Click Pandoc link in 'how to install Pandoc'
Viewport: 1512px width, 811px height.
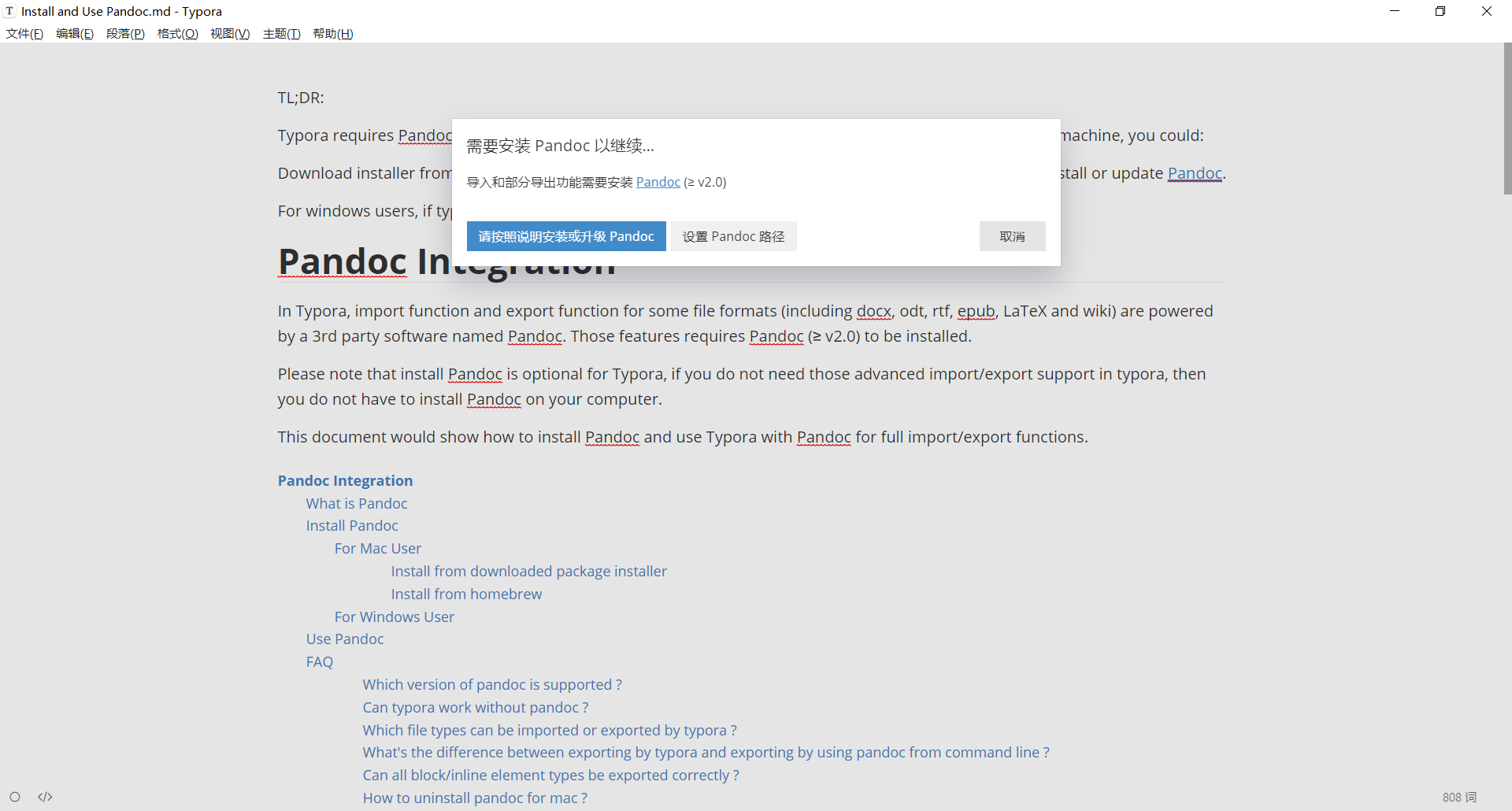[612, 437]
